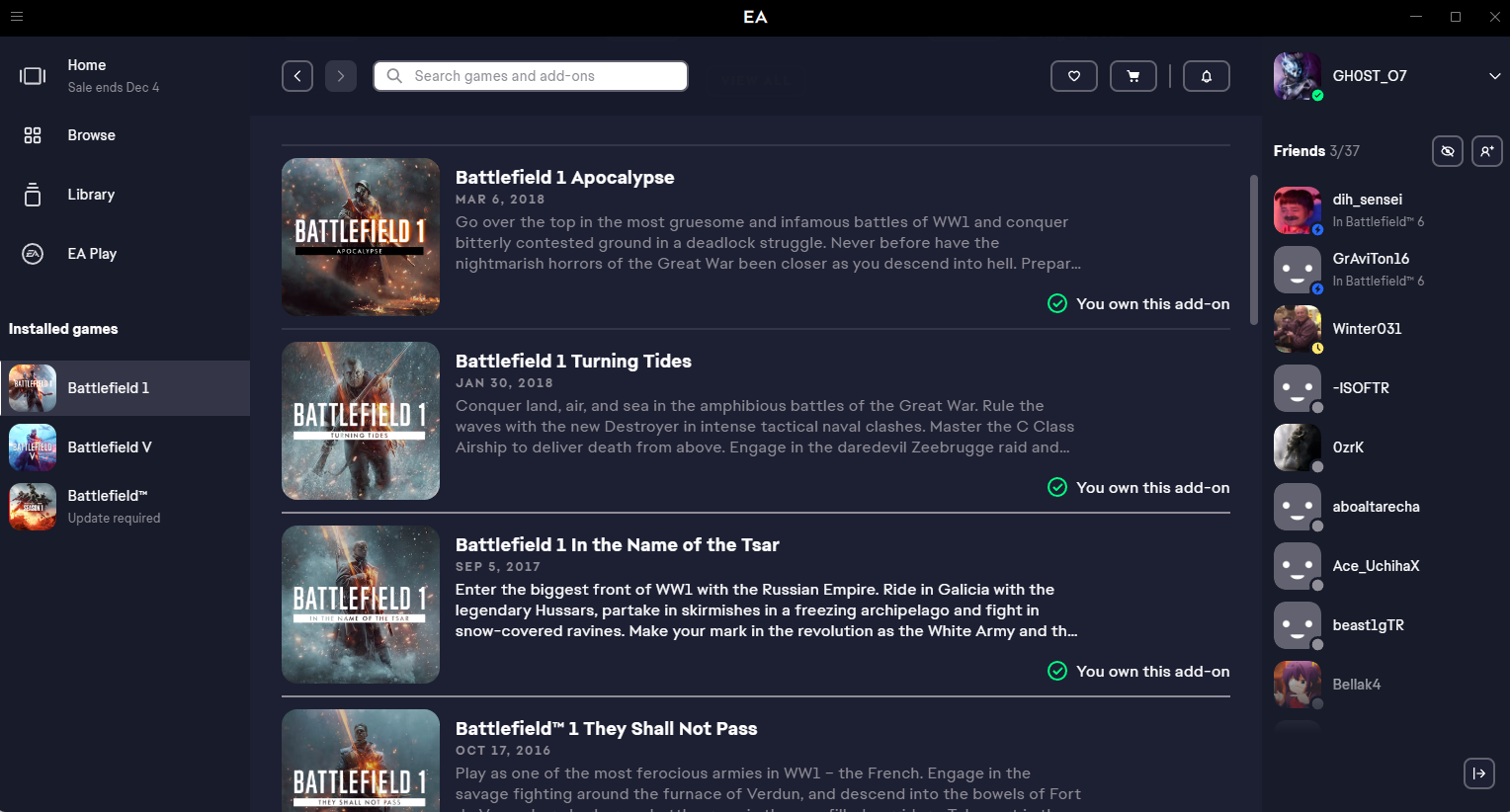Open the shopping cart
Screen dimensions: 1510x812
coord(1133,76)
